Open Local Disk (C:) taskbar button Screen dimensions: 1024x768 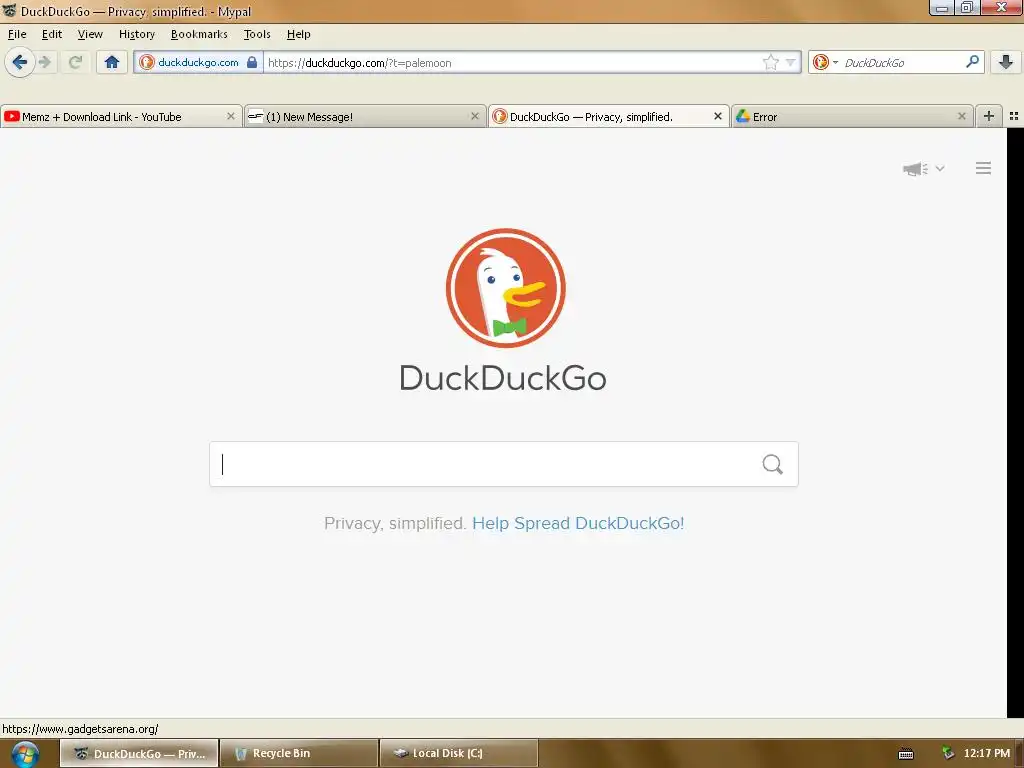click(459, 754)
